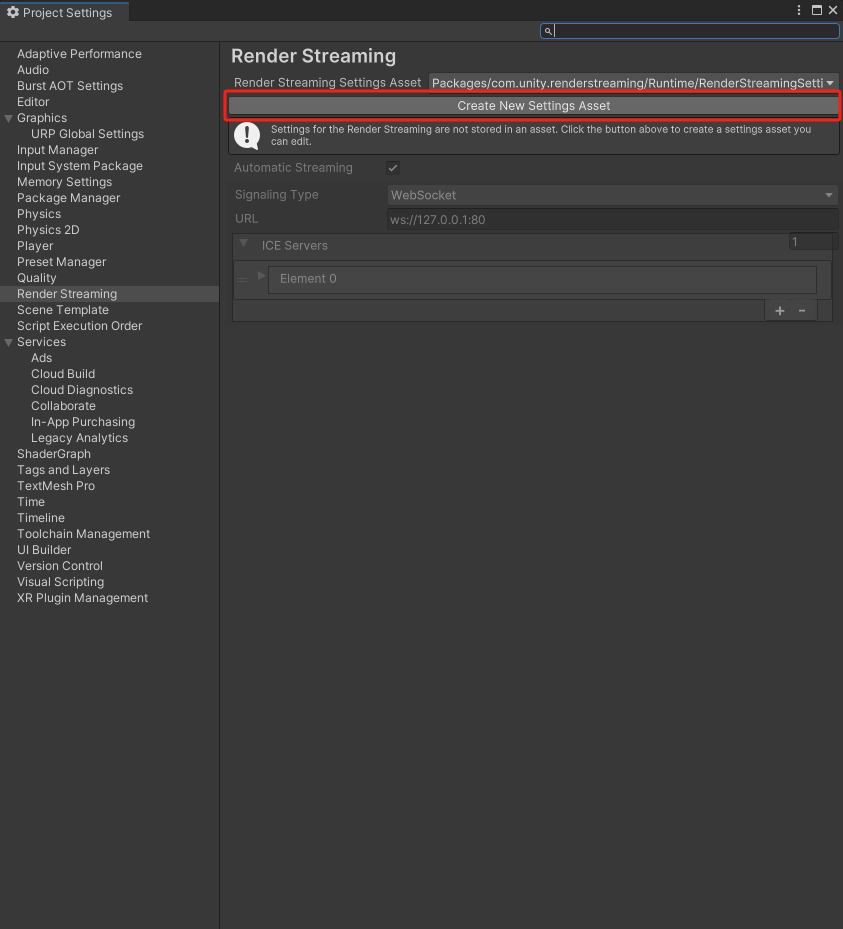Collapse the ICE Servers foldout
Viewport: 843px width, 929px height.
pos(244,243)
